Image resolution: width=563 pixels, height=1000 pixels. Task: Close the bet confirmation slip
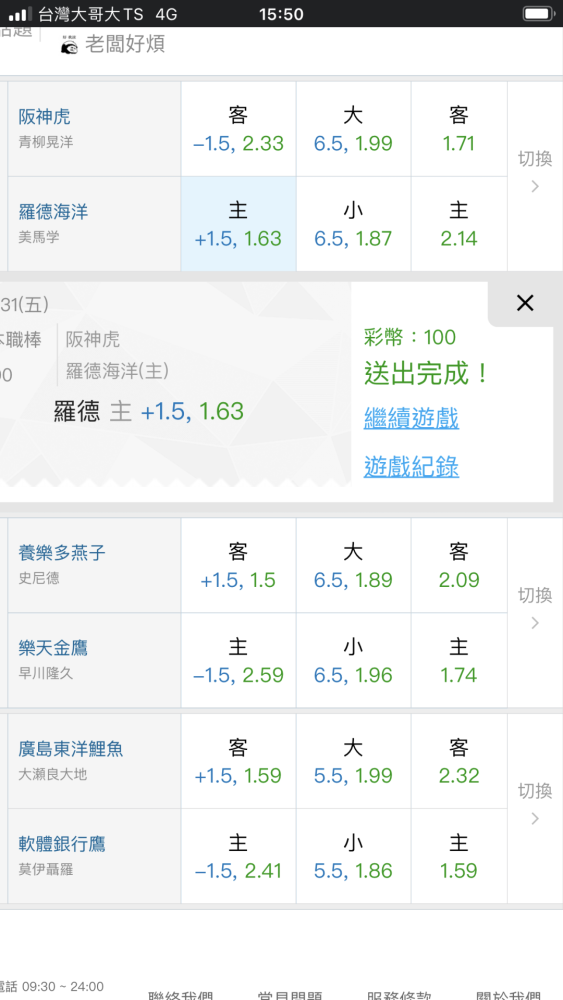click(x=525, y=303)
